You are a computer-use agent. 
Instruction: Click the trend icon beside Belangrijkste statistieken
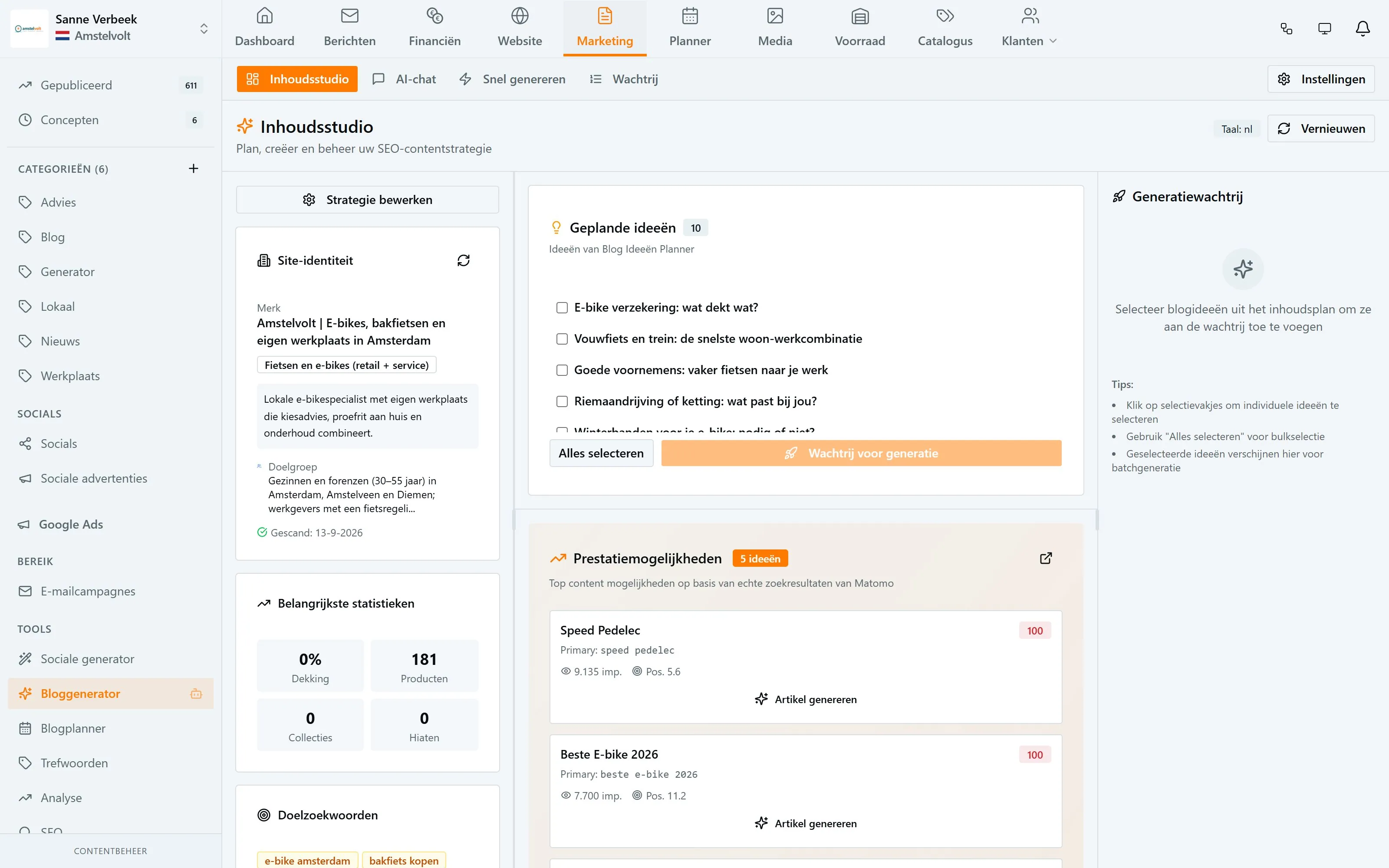(x=264, y=603)
